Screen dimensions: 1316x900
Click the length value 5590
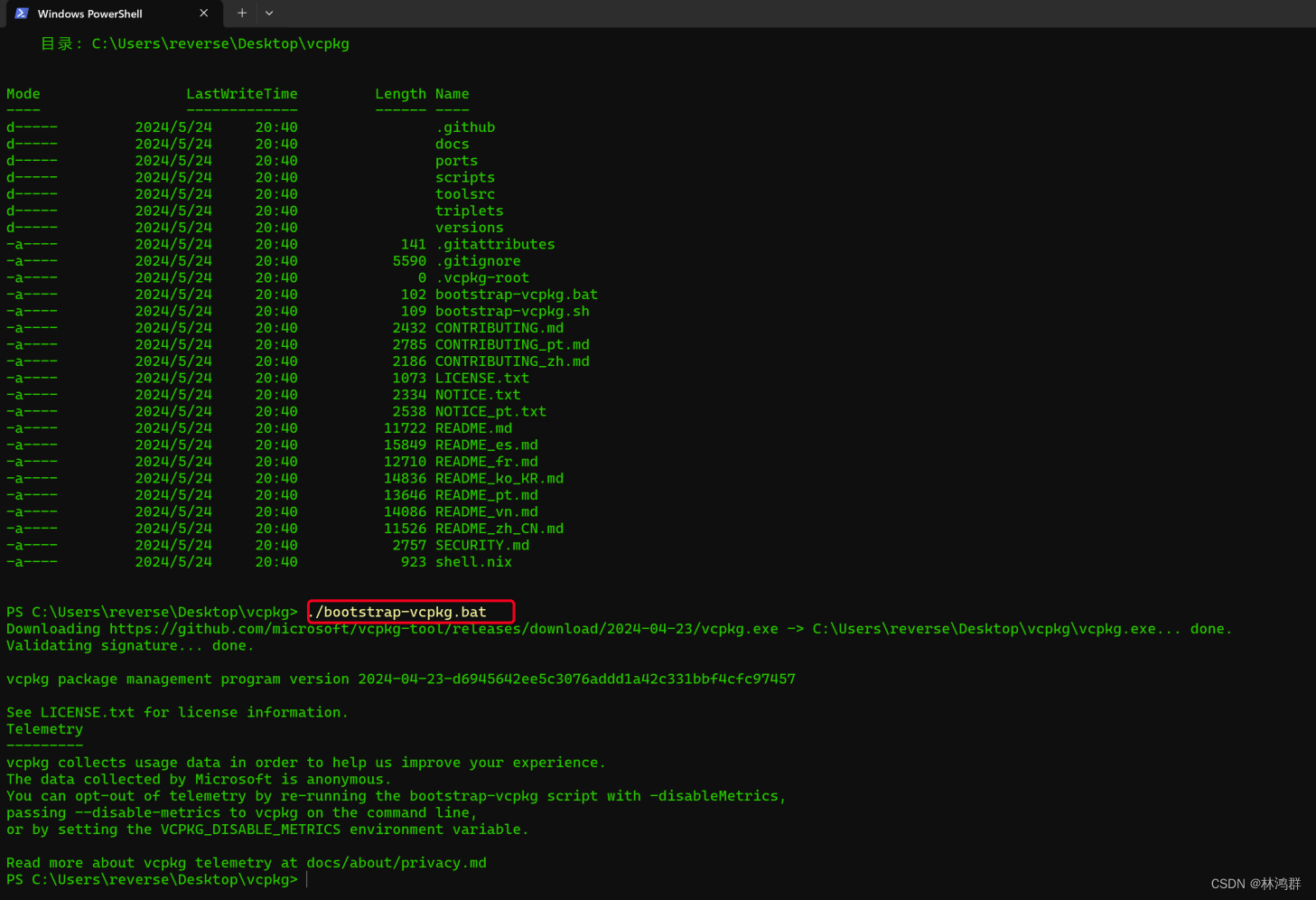click(x=409, y=261)
